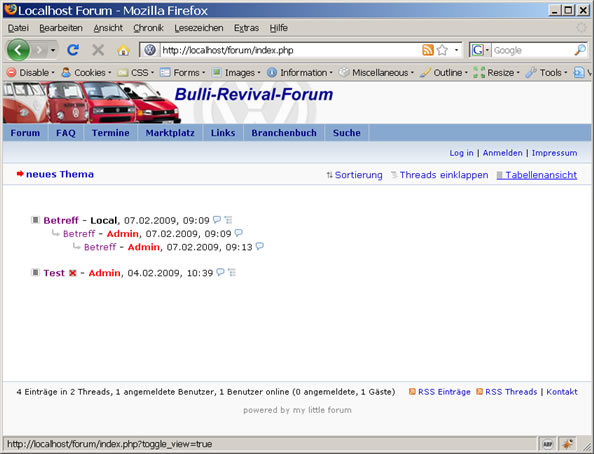Open the Impressum link

(554, 153)
